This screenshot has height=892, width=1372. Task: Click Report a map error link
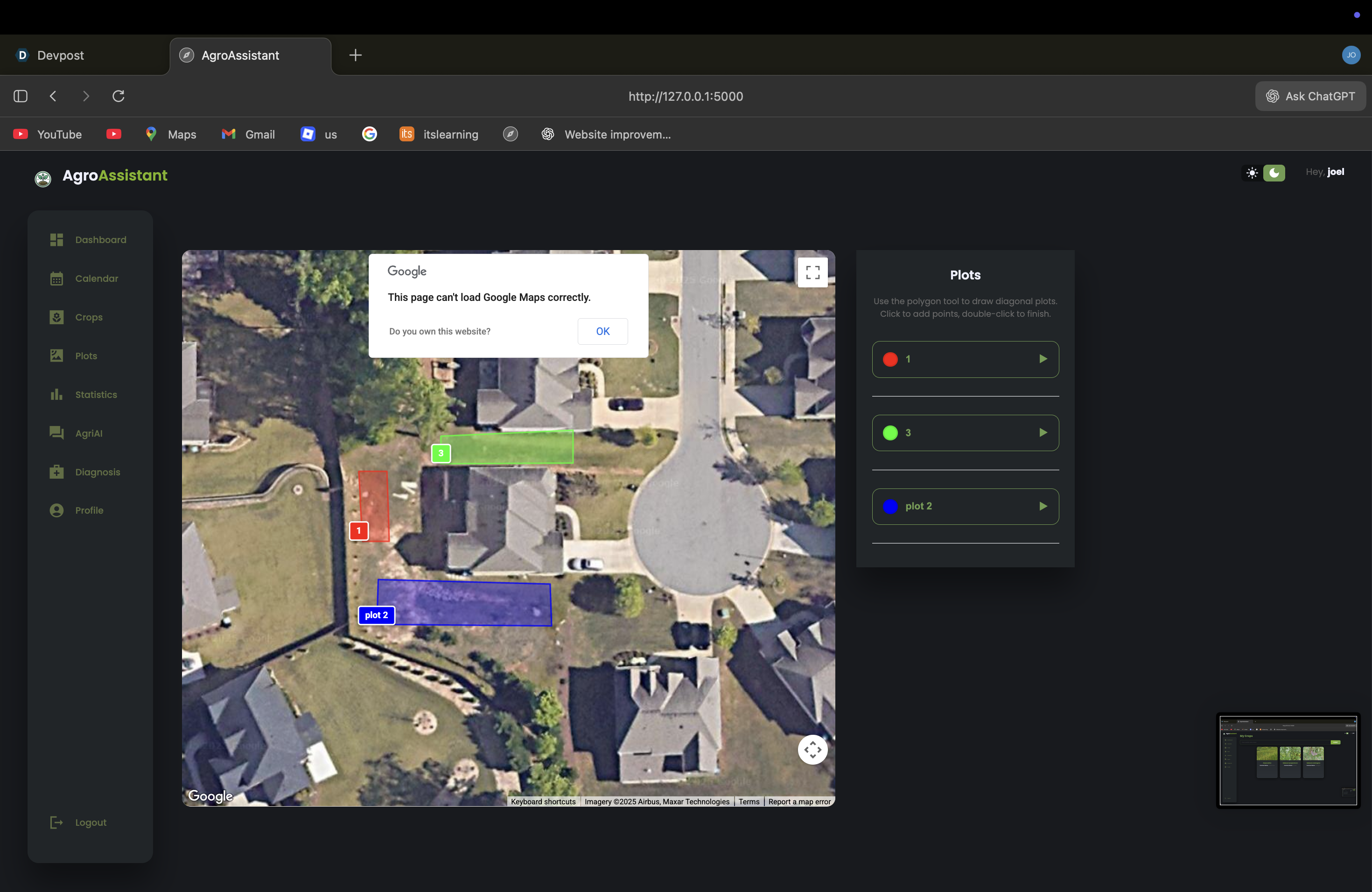[799, 801]
